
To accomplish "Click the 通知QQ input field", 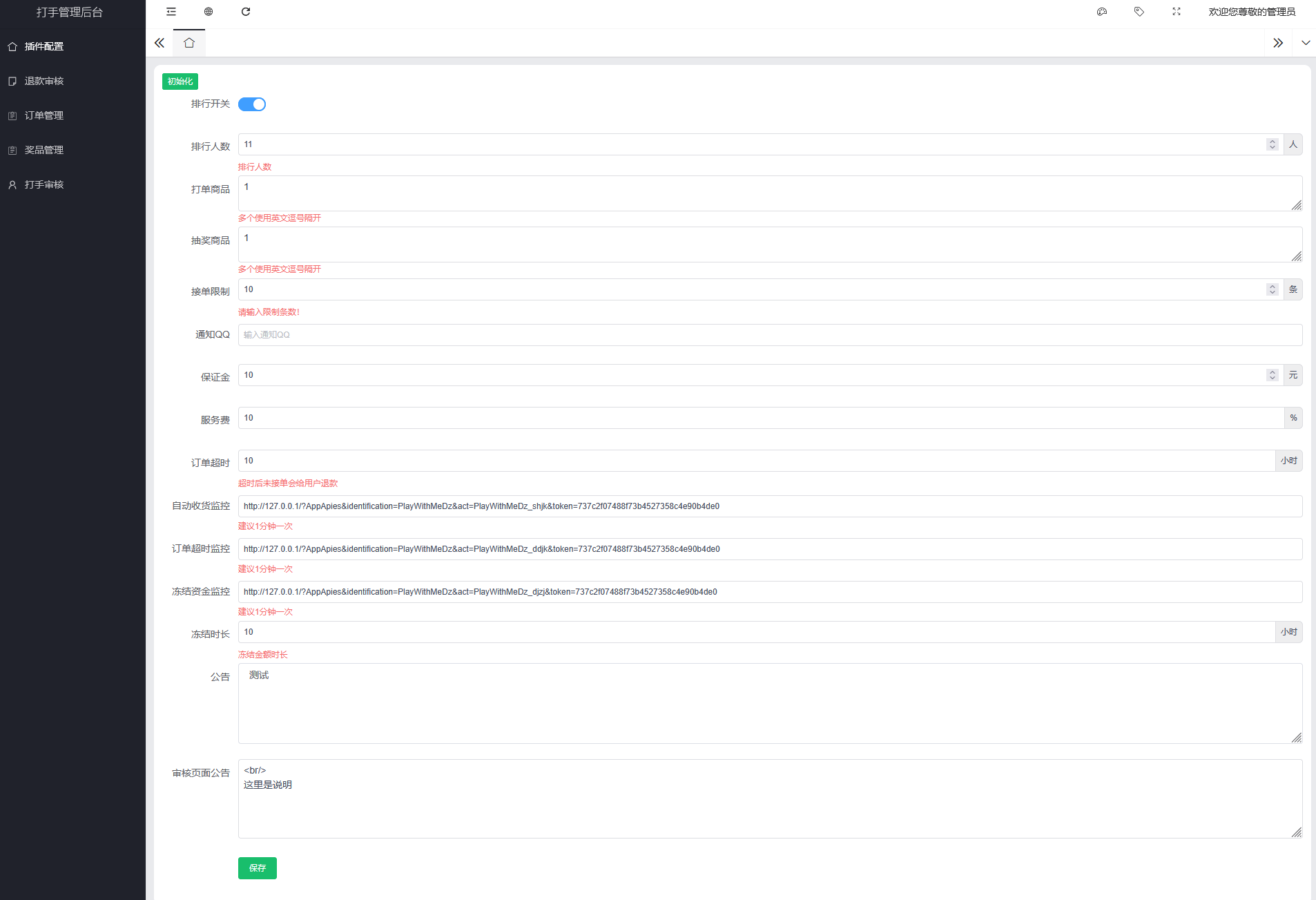I will pyautogui.click(x=769, y=335).
